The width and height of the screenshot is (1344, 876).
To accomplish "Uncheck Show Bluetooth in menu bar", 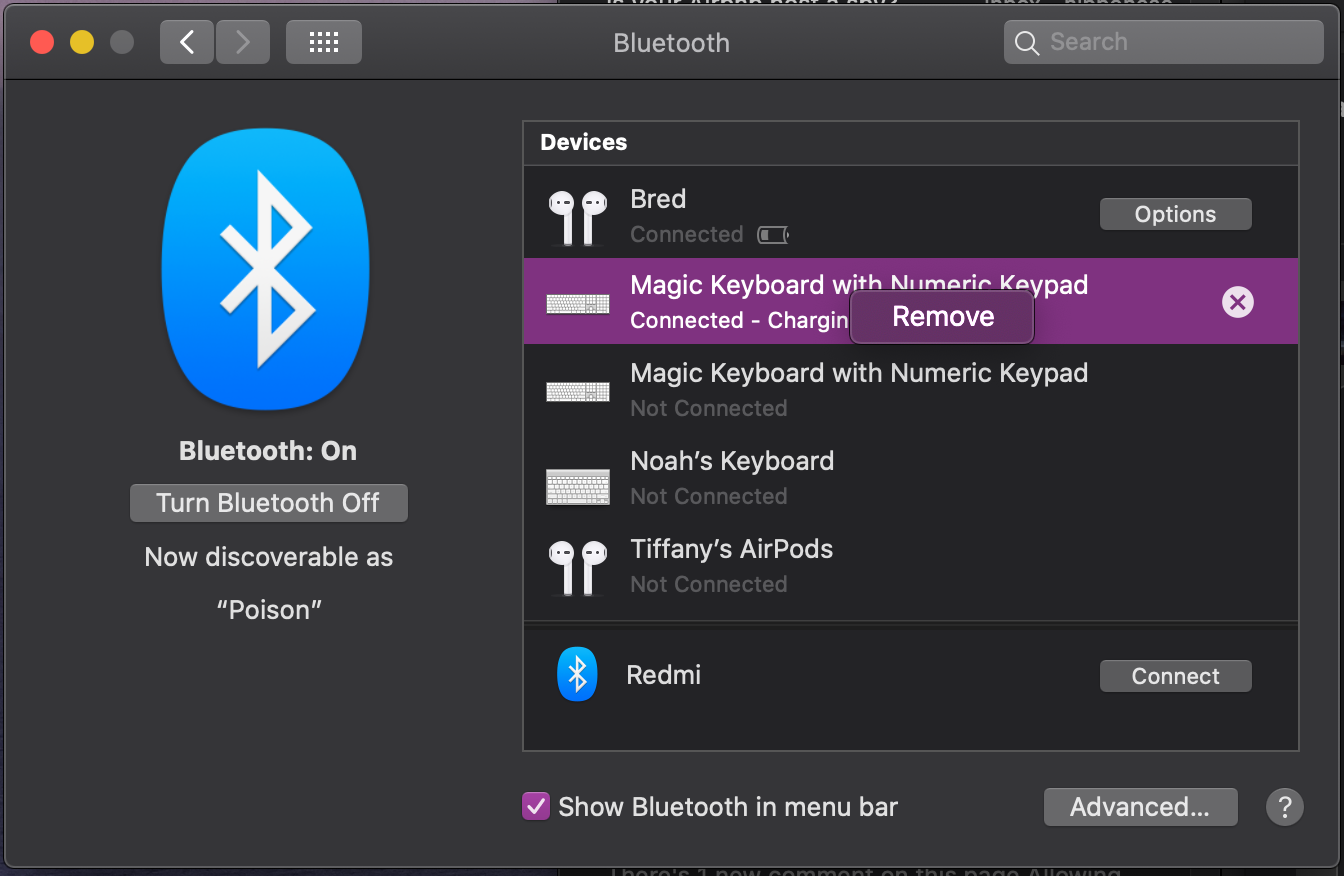I will pyautogui.click(x=536, y=807).
